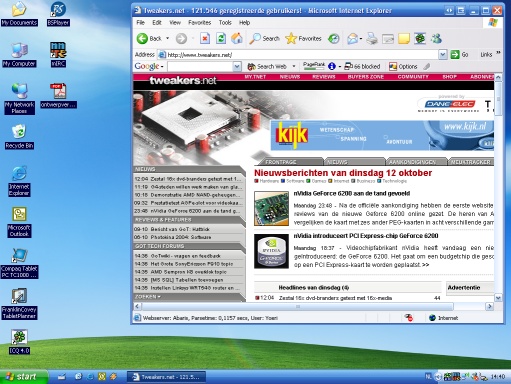Click the yellow note toolbar icon
This screenshot has height=384, width=511.
pyautogui.click(x=404, y=39)
